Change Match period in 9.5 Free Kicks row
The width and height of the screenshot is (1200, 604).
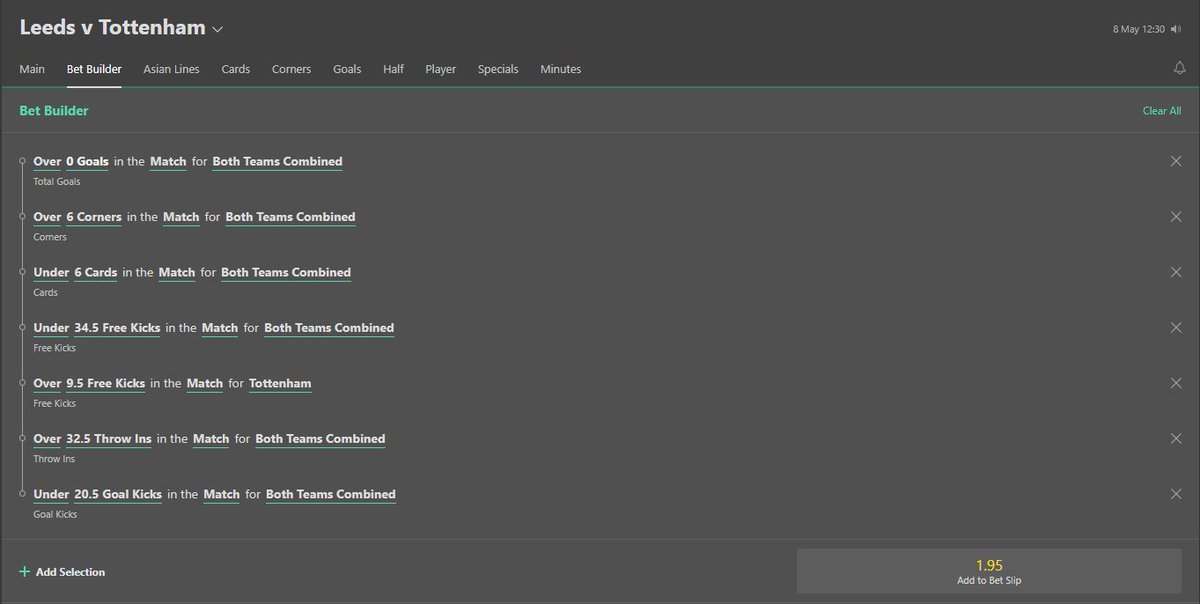[204, 383]
